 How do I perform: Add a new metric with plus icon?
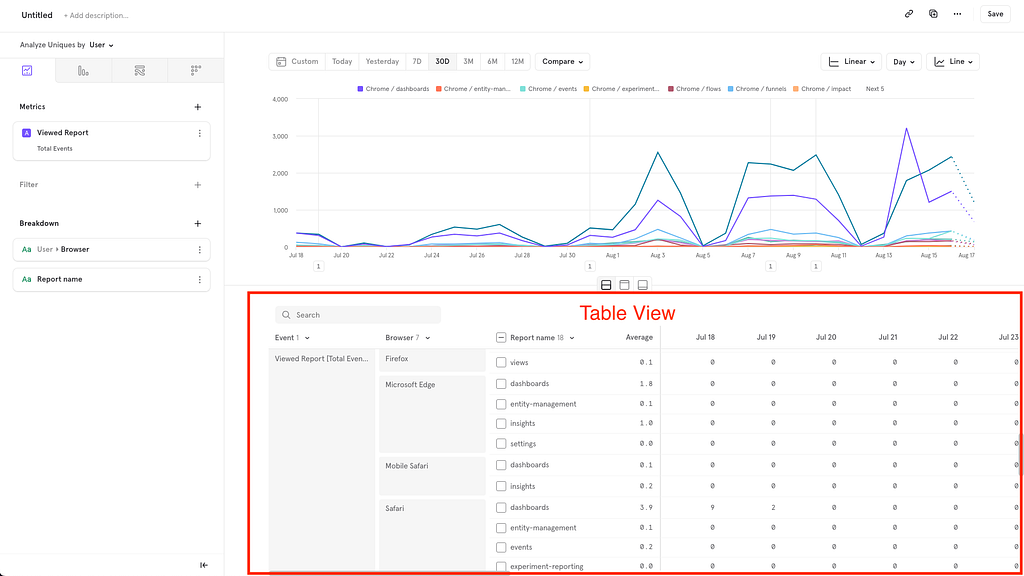(198, 107)
